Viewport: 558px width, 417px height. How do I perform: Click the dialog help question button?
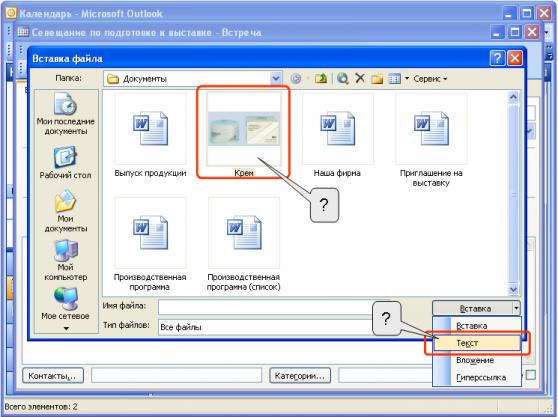click(x=497, y=58)
